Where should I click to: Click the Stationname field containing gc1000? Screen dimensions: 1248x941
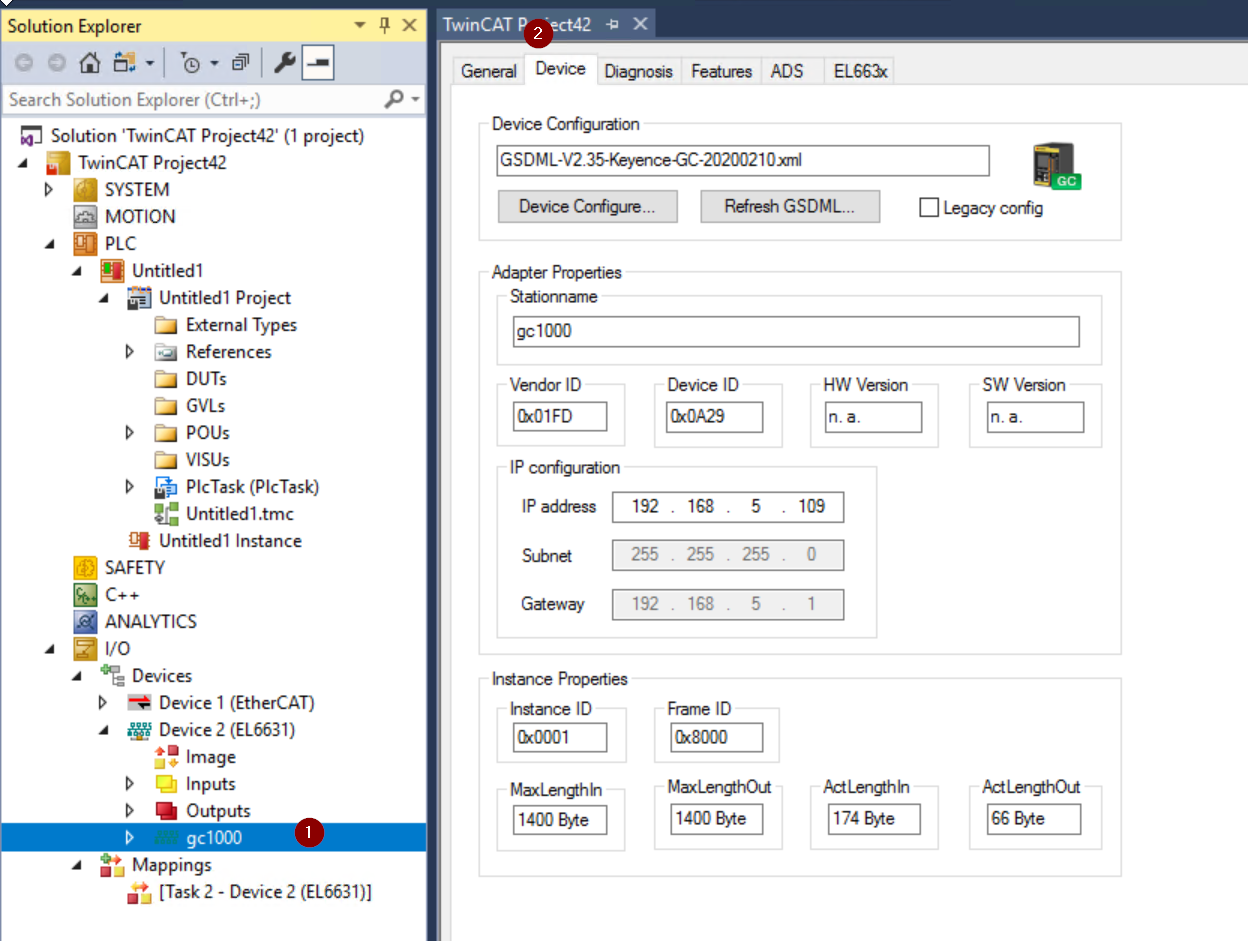[x=797, y=331]
